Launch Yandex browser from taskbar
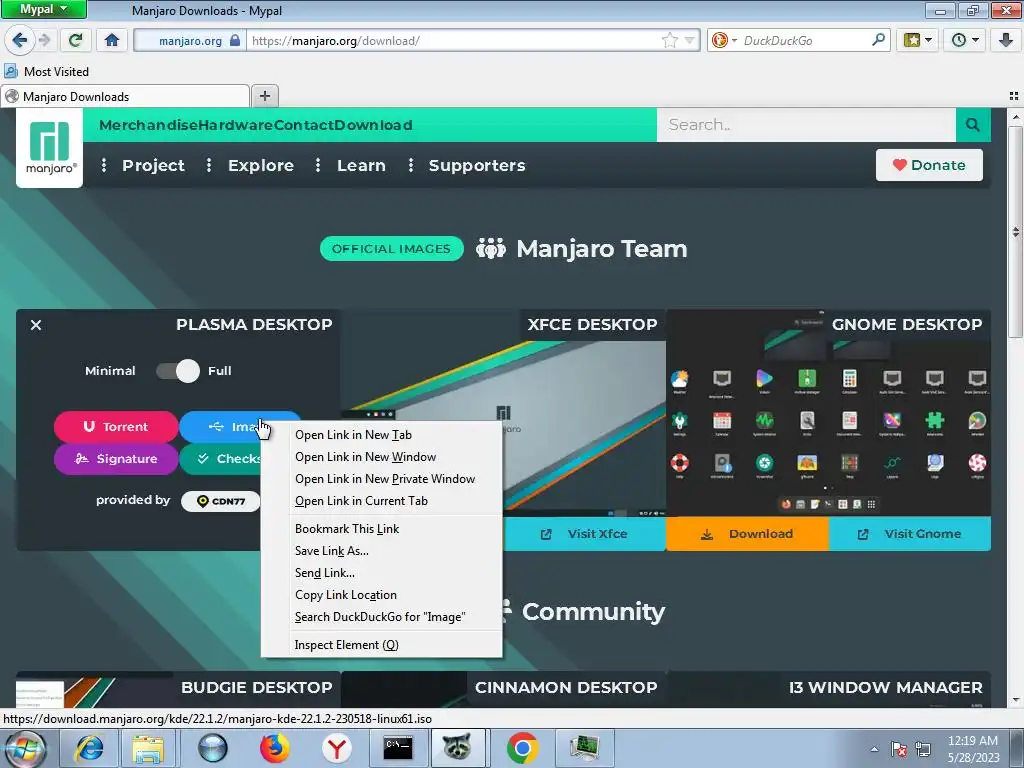The width and height of the screenshot is (1024, 768). pyautogui.click(x=336, y=748)
